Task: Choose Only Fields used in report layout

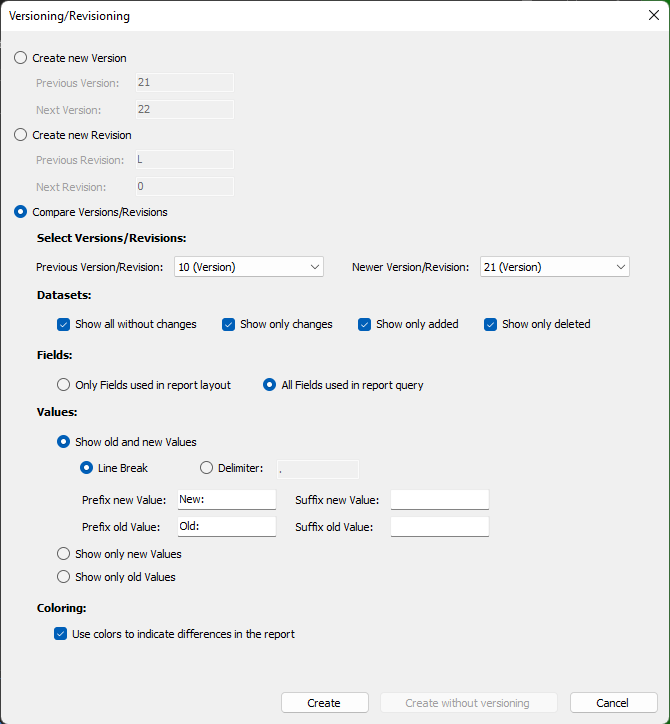Action: point(64,385)
